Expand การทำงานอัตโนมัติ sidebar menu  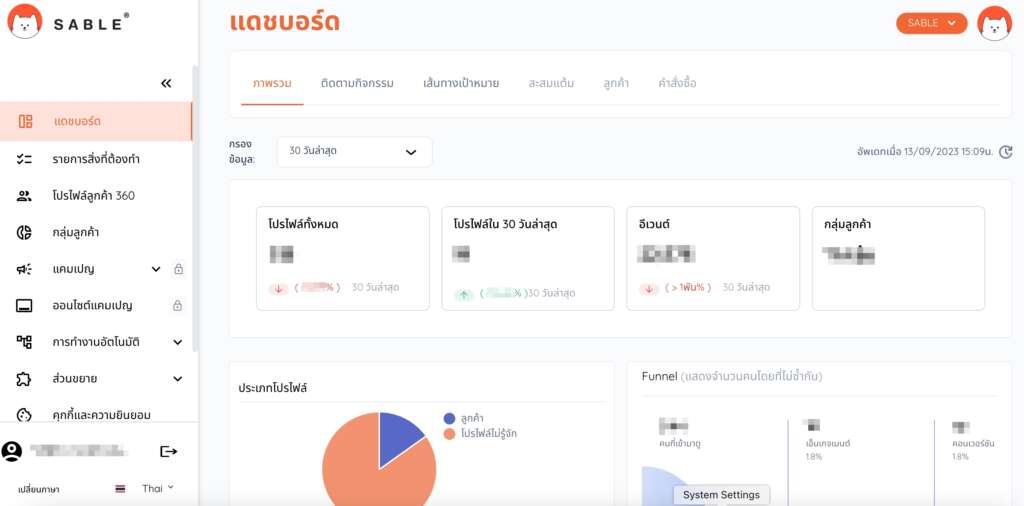point(177,342)
